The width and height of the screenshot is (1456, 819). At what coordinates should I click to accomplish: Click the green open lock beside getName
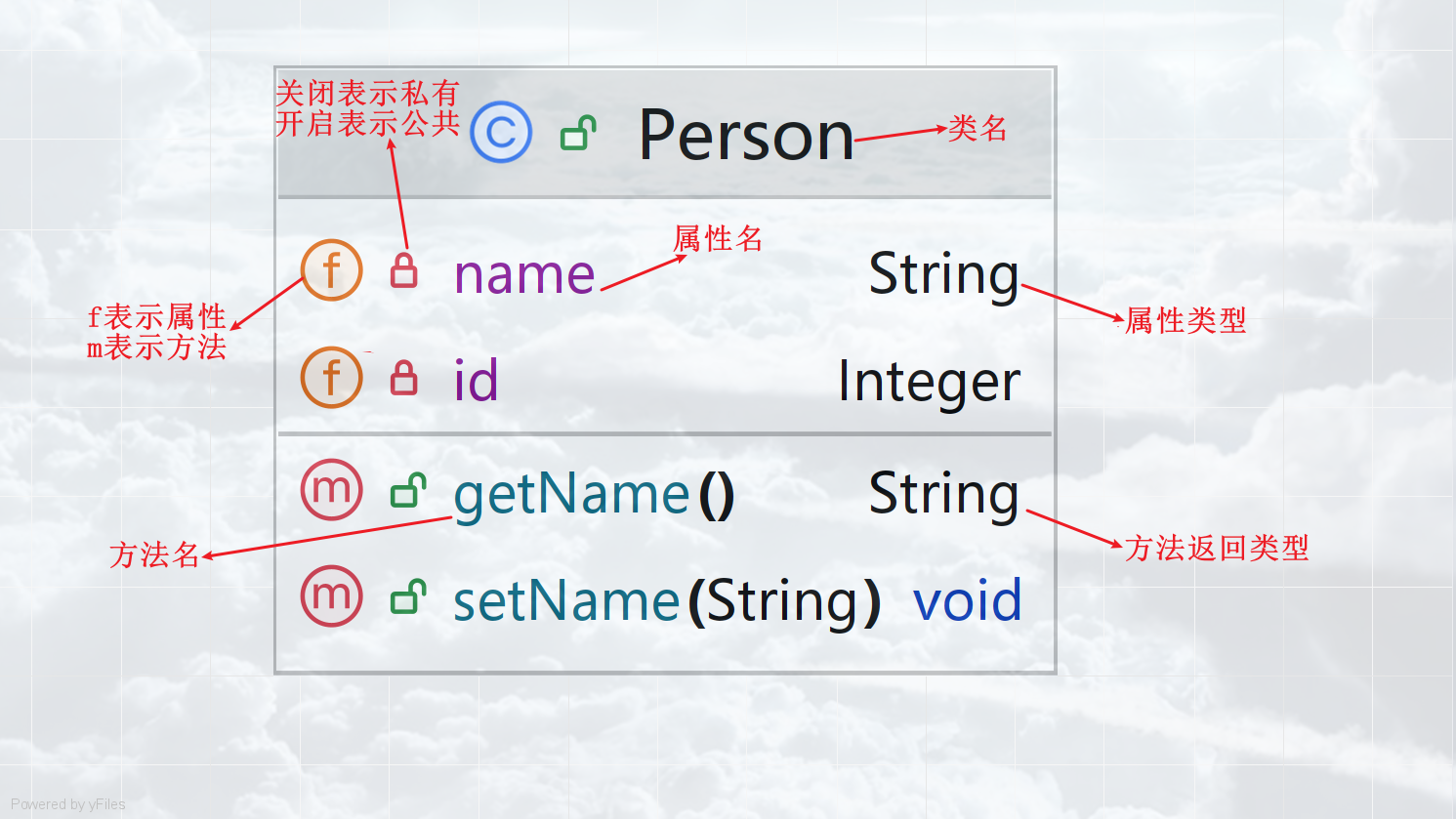[x=408, y=491]
